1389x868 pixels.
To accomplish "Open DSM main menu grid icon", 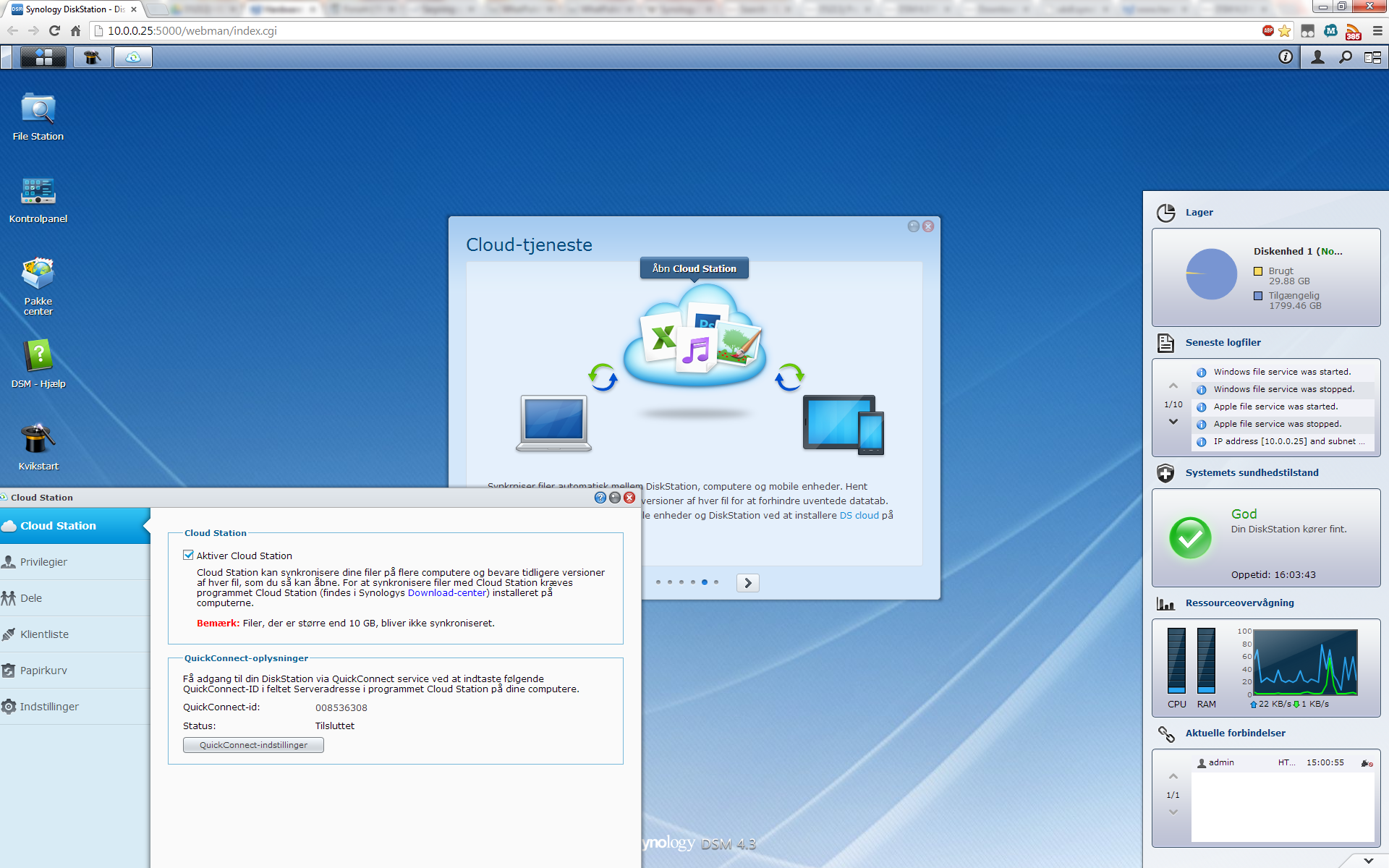I will point(43,57).
